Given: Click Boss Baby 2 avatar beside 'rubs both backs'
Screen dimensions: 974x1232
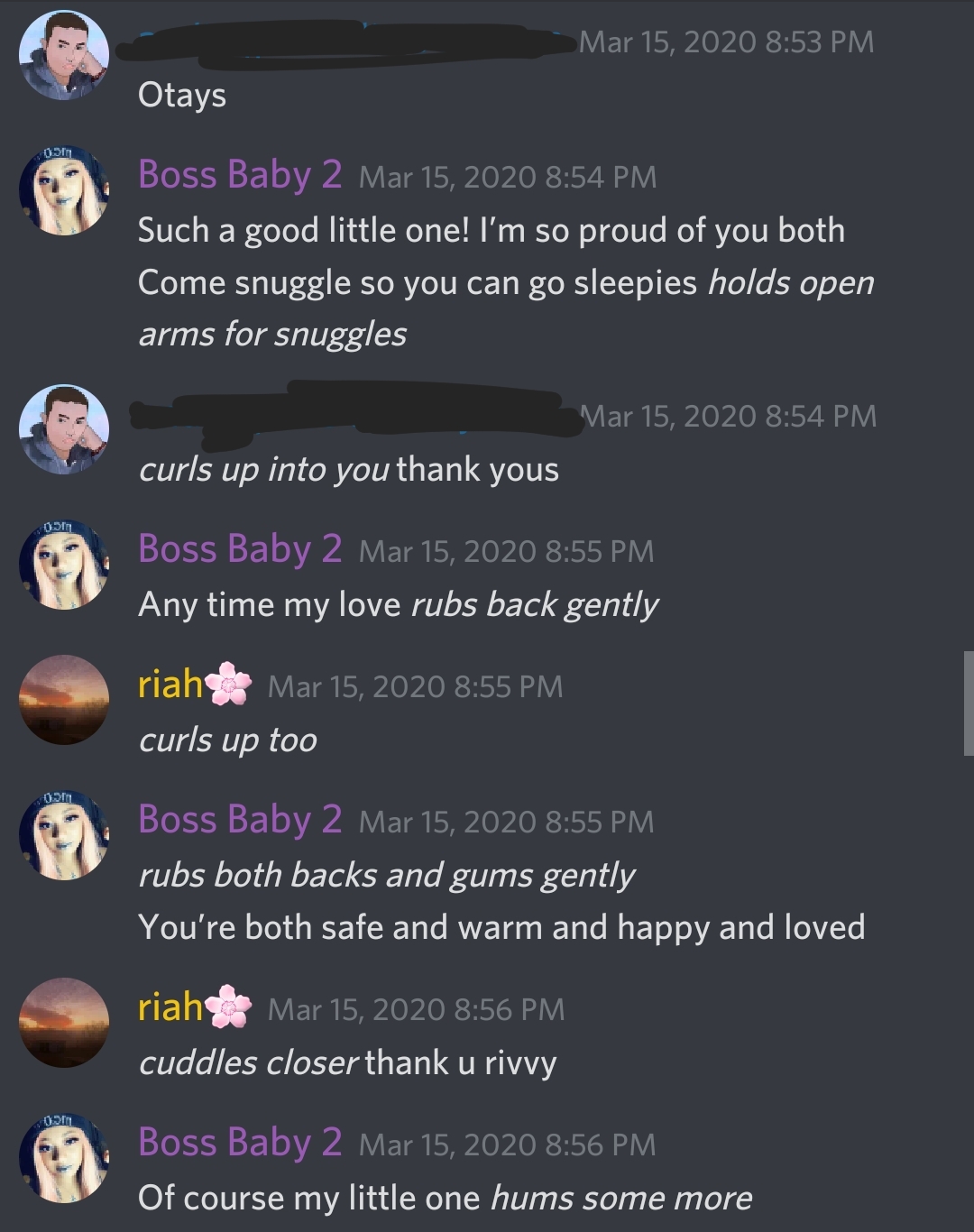Looking at the screenshot, I should (x=64, y=835).
